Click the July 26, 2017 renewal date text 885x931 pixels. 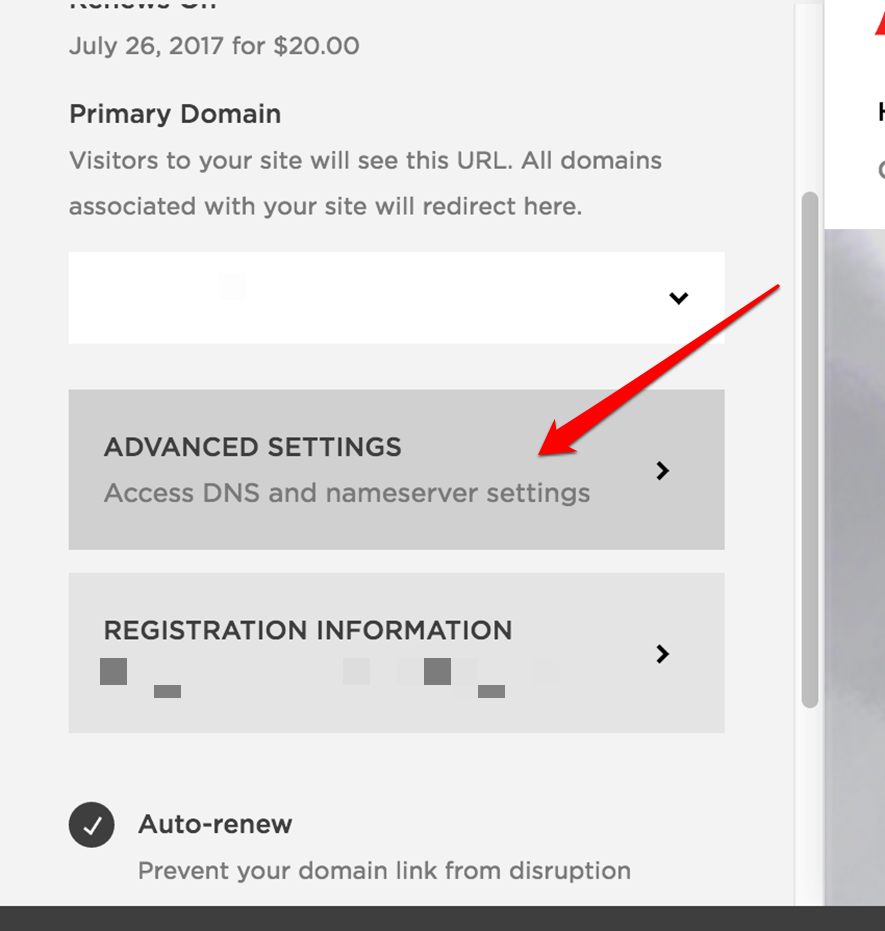pos(214,46)
